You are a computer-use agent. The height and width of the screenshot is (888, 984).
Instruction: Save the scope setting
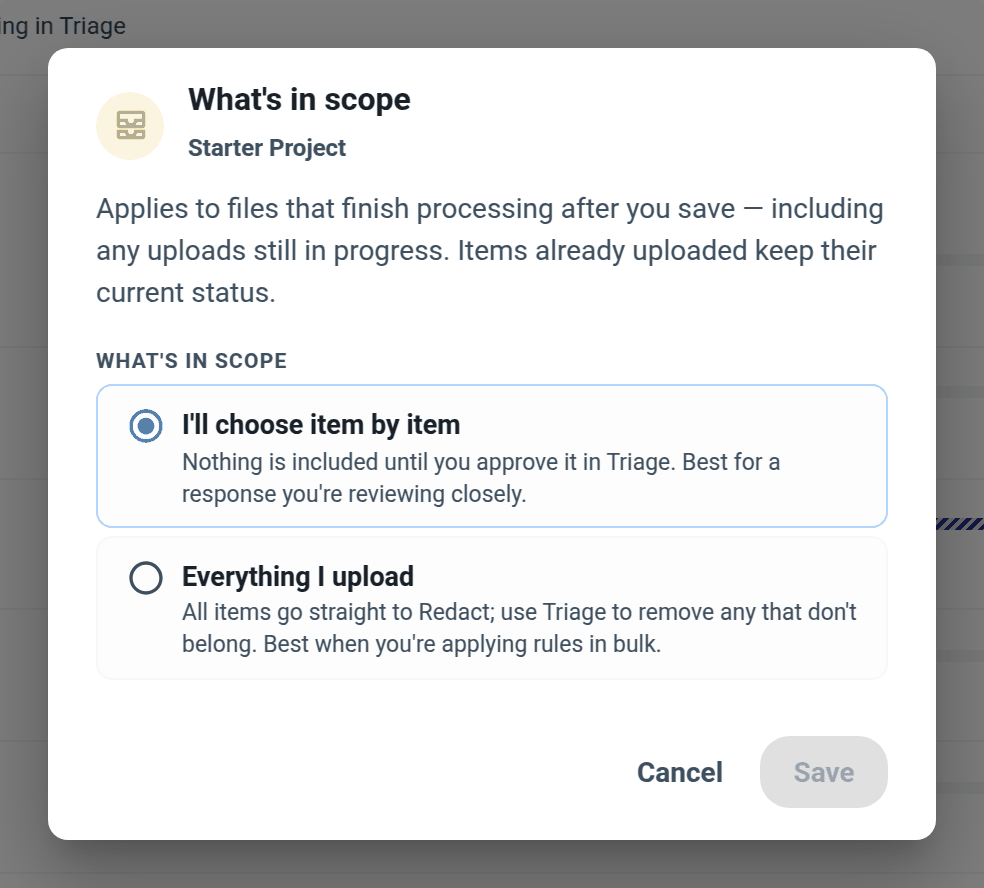pos(823,772)
